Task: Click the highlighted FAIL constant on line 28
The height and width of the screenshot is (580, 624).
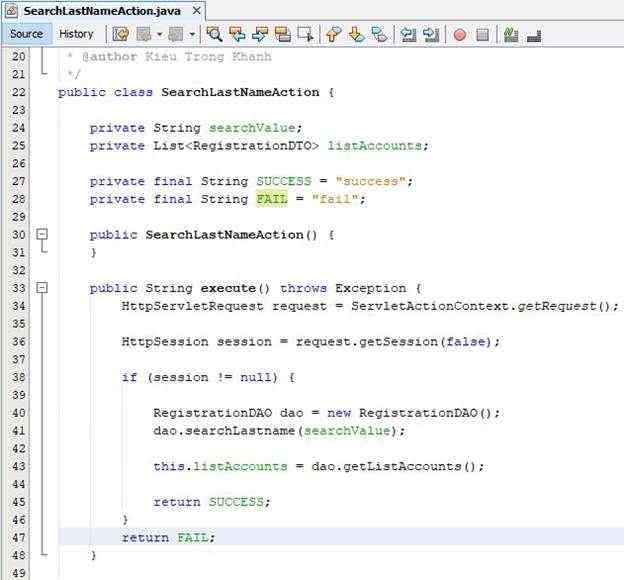Action: coord(272,199)
